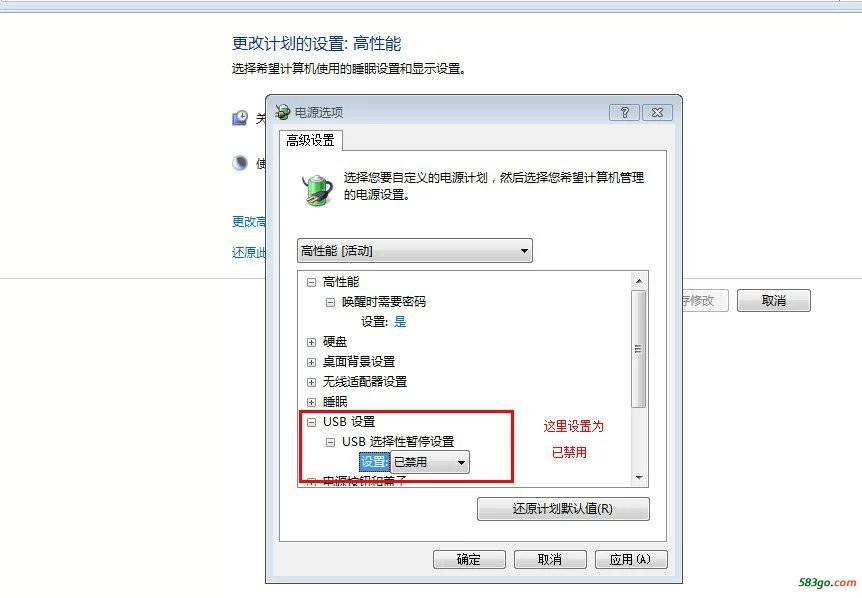Screen dimensions: 862x598
Task: Select the 高级设置 tab
Action: click(x=311, y=140)
